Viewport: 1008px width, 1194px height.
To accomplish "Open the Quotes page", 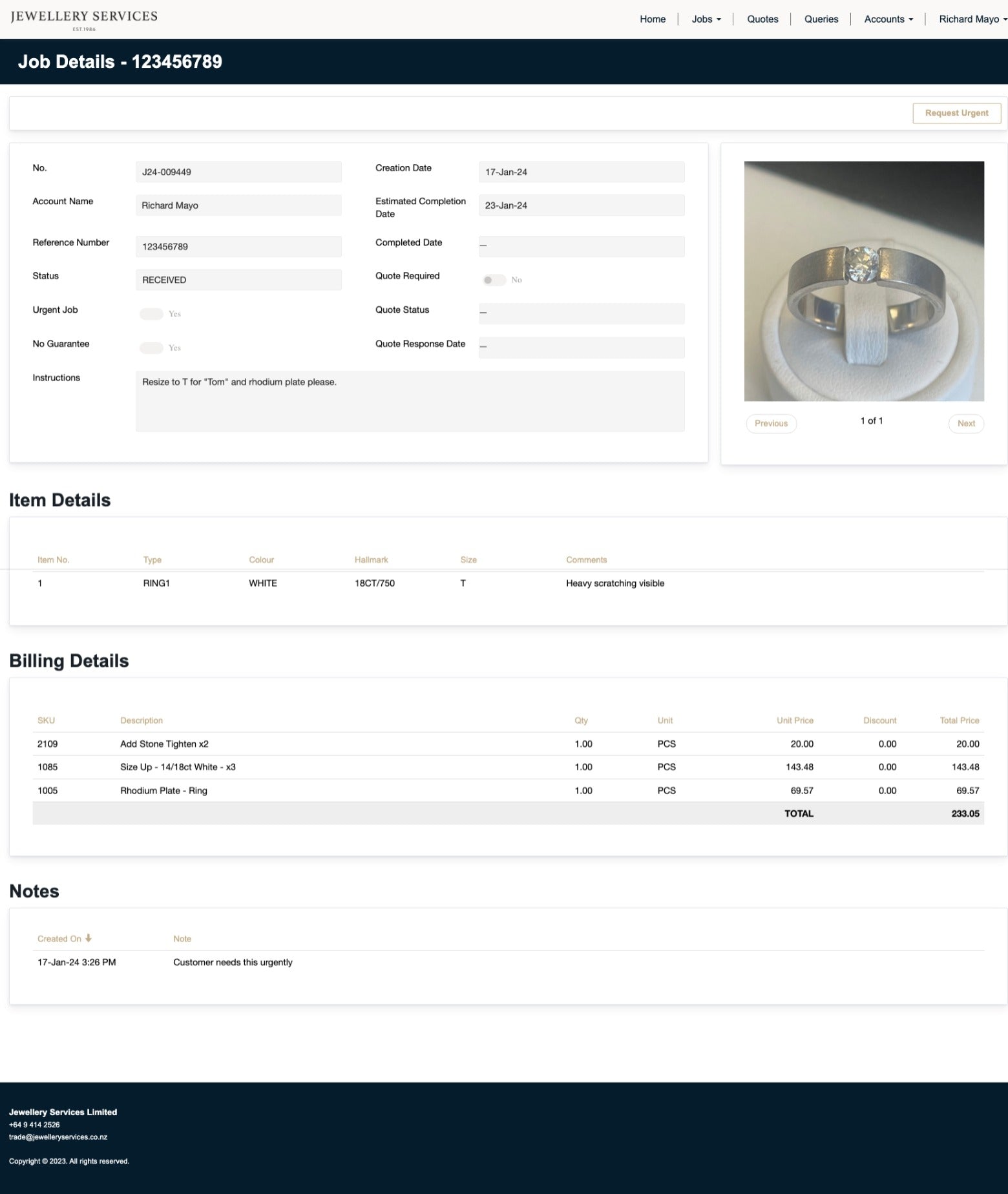I will (762, 19).
